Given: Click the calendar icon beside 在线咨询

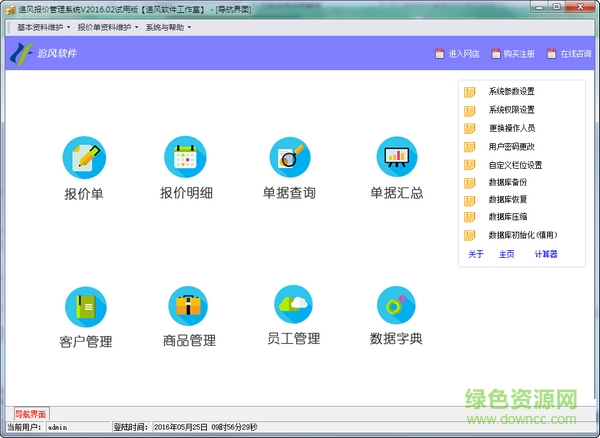Looking at the screenshot, I should pos(551,54).
